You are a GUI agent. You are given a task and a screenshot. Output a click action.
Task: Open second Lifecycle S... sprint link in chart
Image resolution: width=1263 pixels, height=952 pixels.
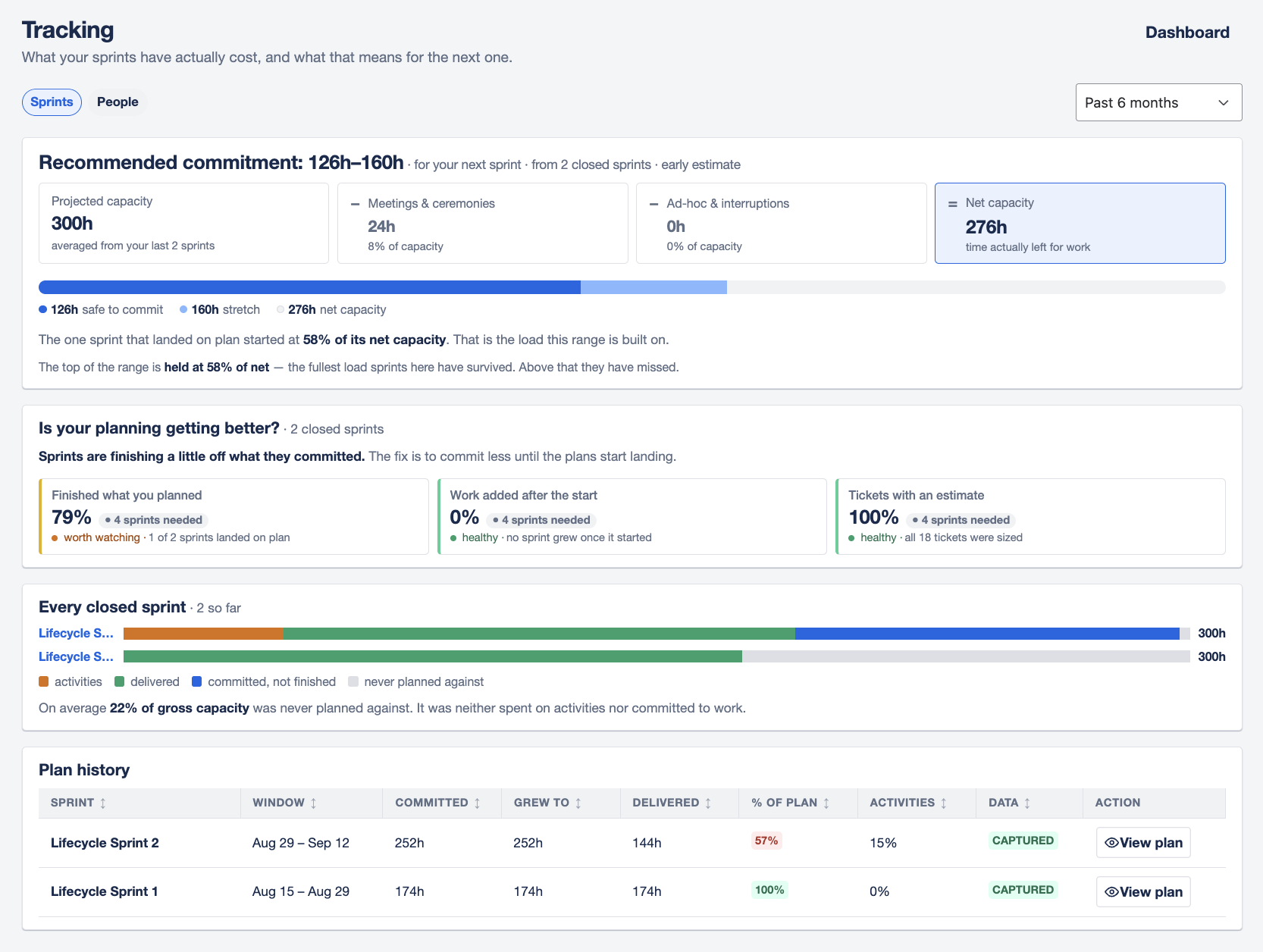[76, 656]
